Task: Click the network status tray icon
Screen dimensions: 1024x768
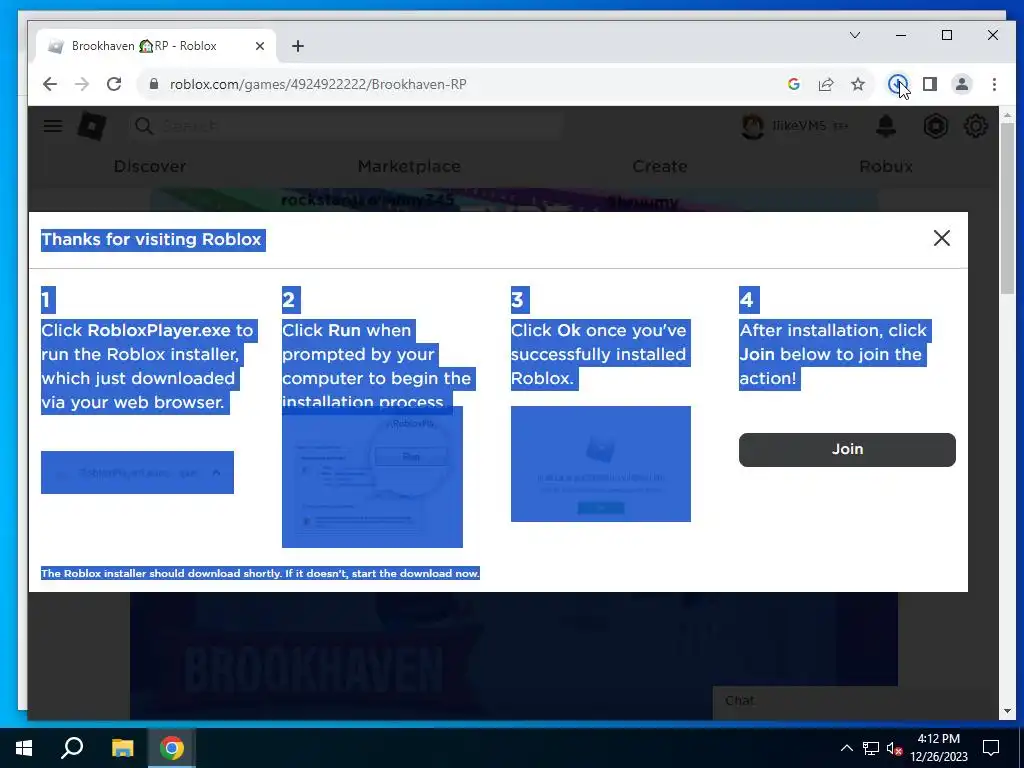Action: tap(871, 748)
